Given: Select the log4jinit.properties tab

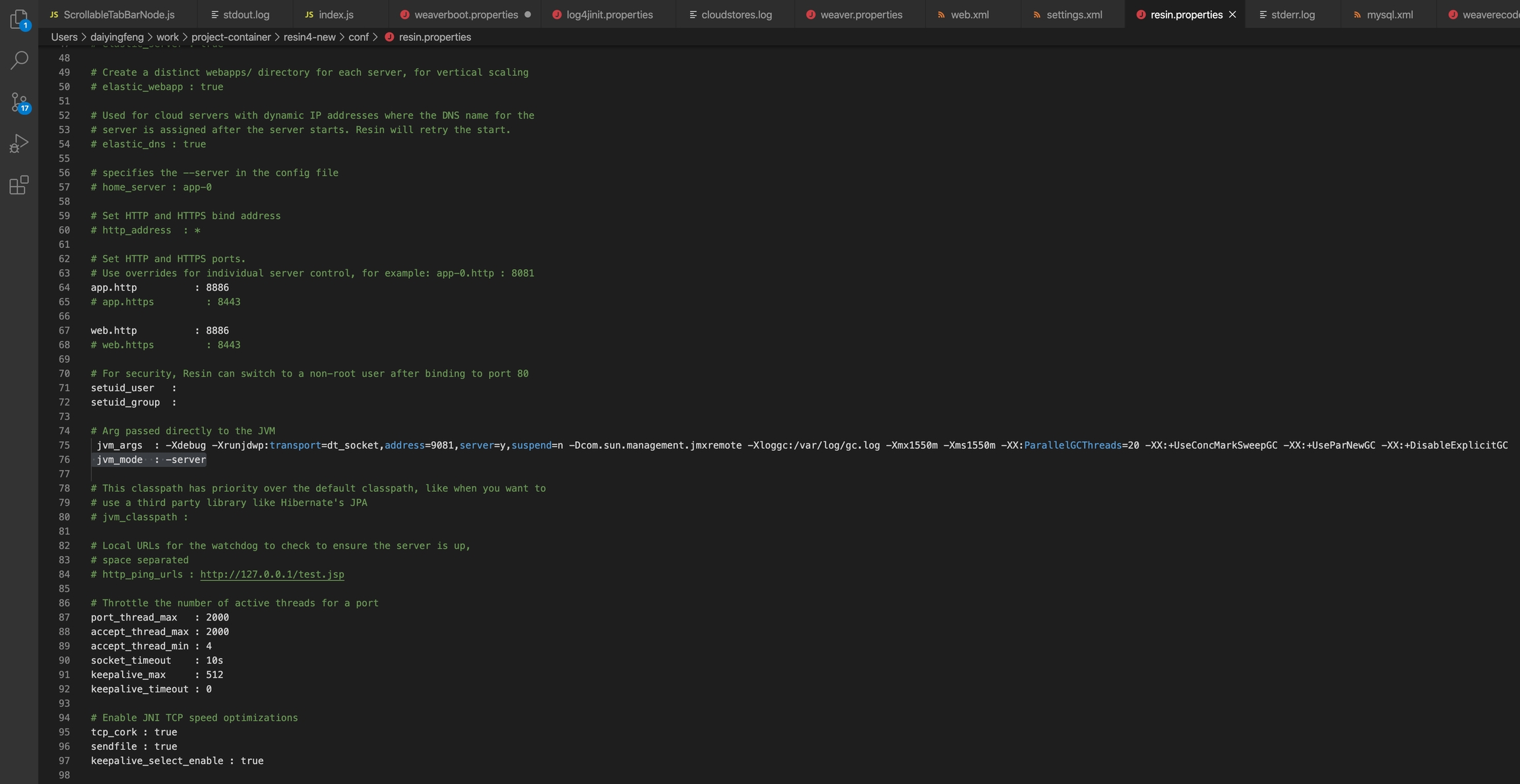Looking at the screenshot, I should click(x=609, y=15).
